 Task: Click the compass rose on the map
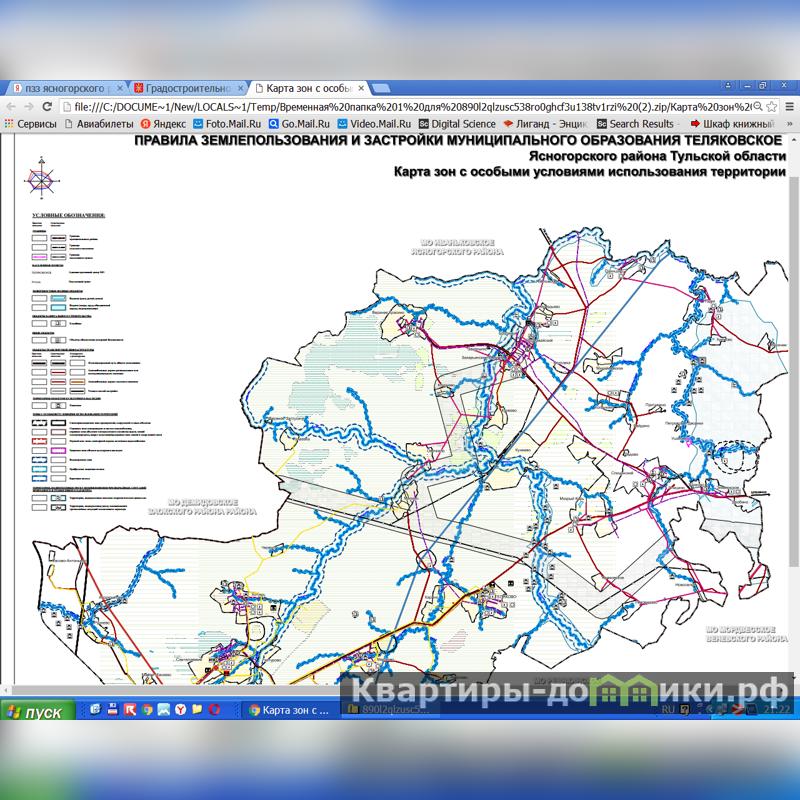pyautogui.click(x=42, y=179)
